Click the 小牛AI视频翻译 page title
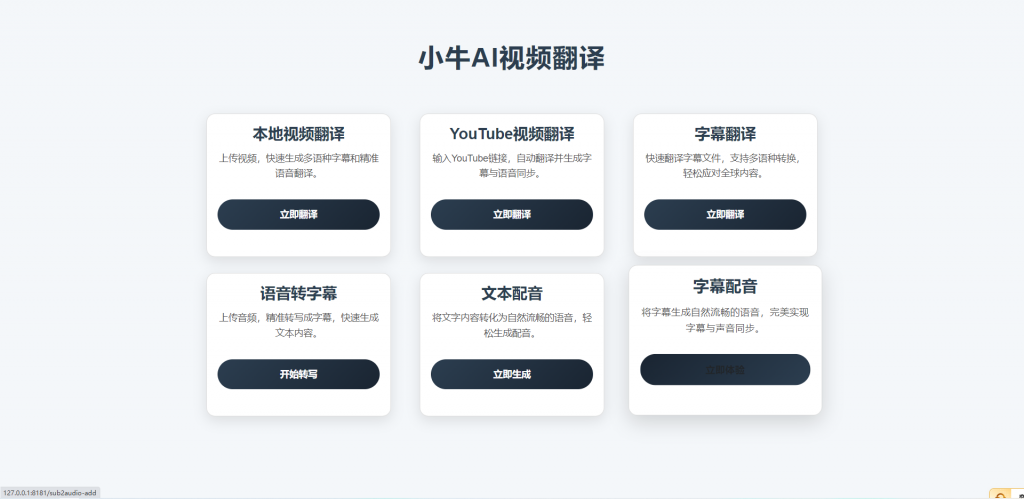 point(512,58)
